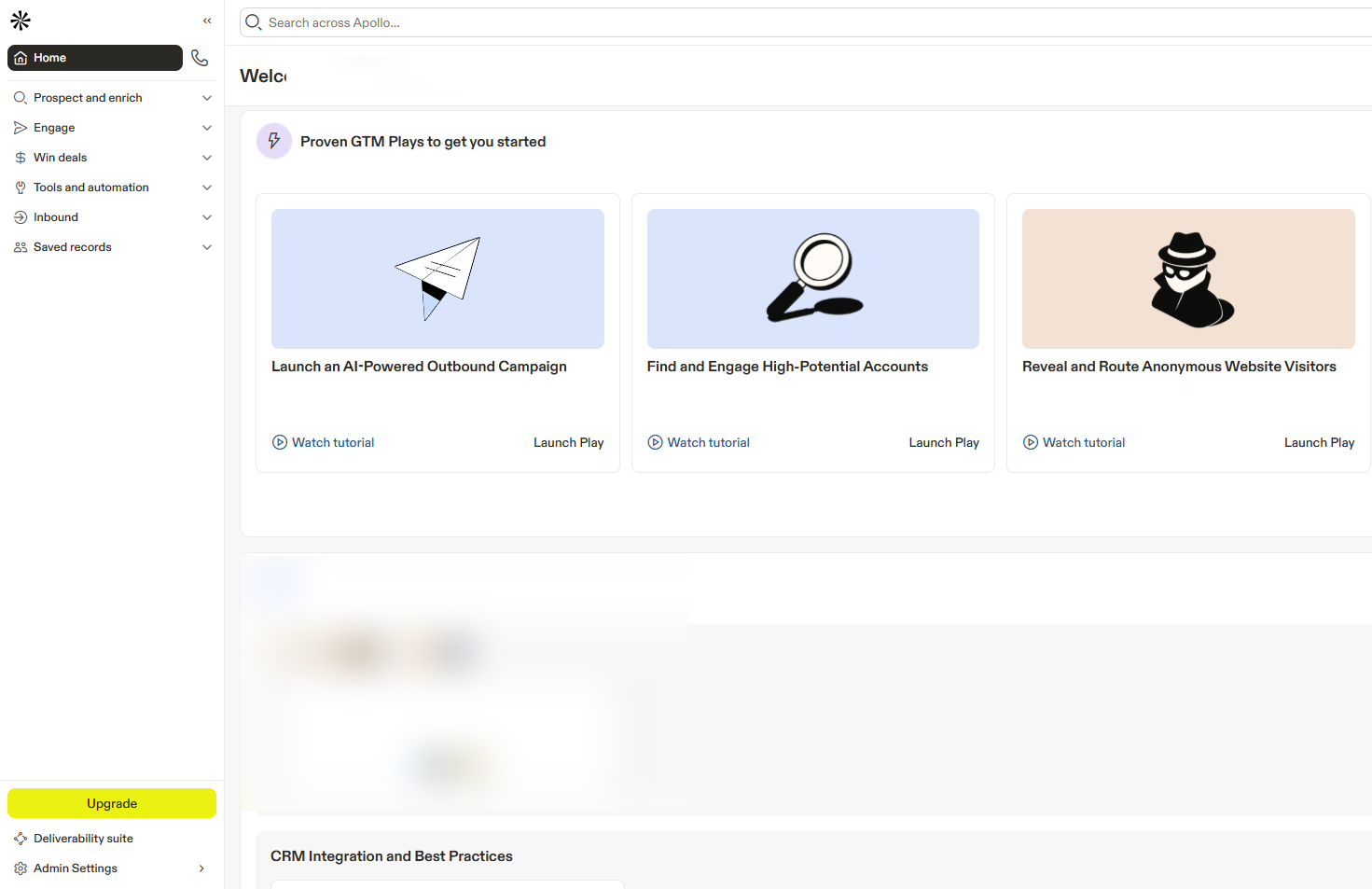Screen dimensions: 1372x889
Task: Expand the Tools and automation chevron
Action: [x=207, y=188]
